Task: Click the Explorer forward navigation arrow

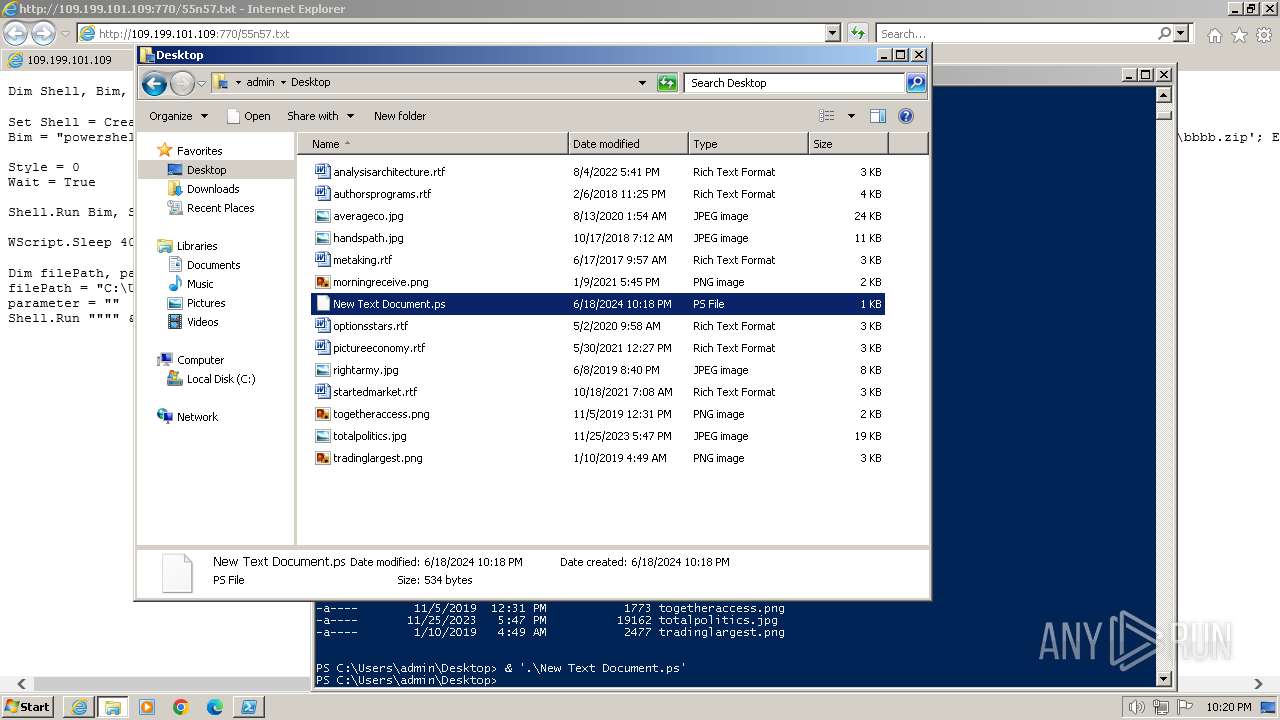Action: tap(182, 83)
